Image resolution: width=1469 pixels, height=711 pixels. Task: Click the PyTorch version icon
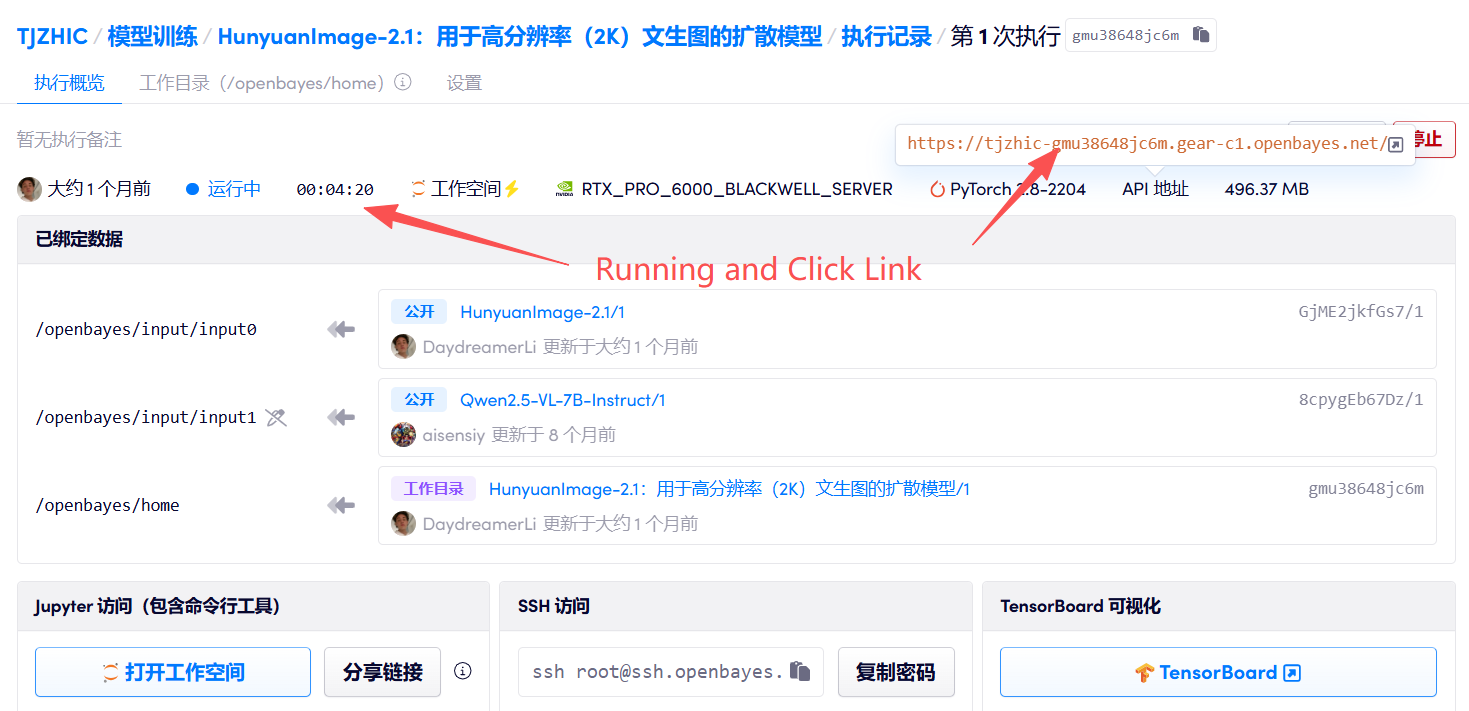coord(937,189)
